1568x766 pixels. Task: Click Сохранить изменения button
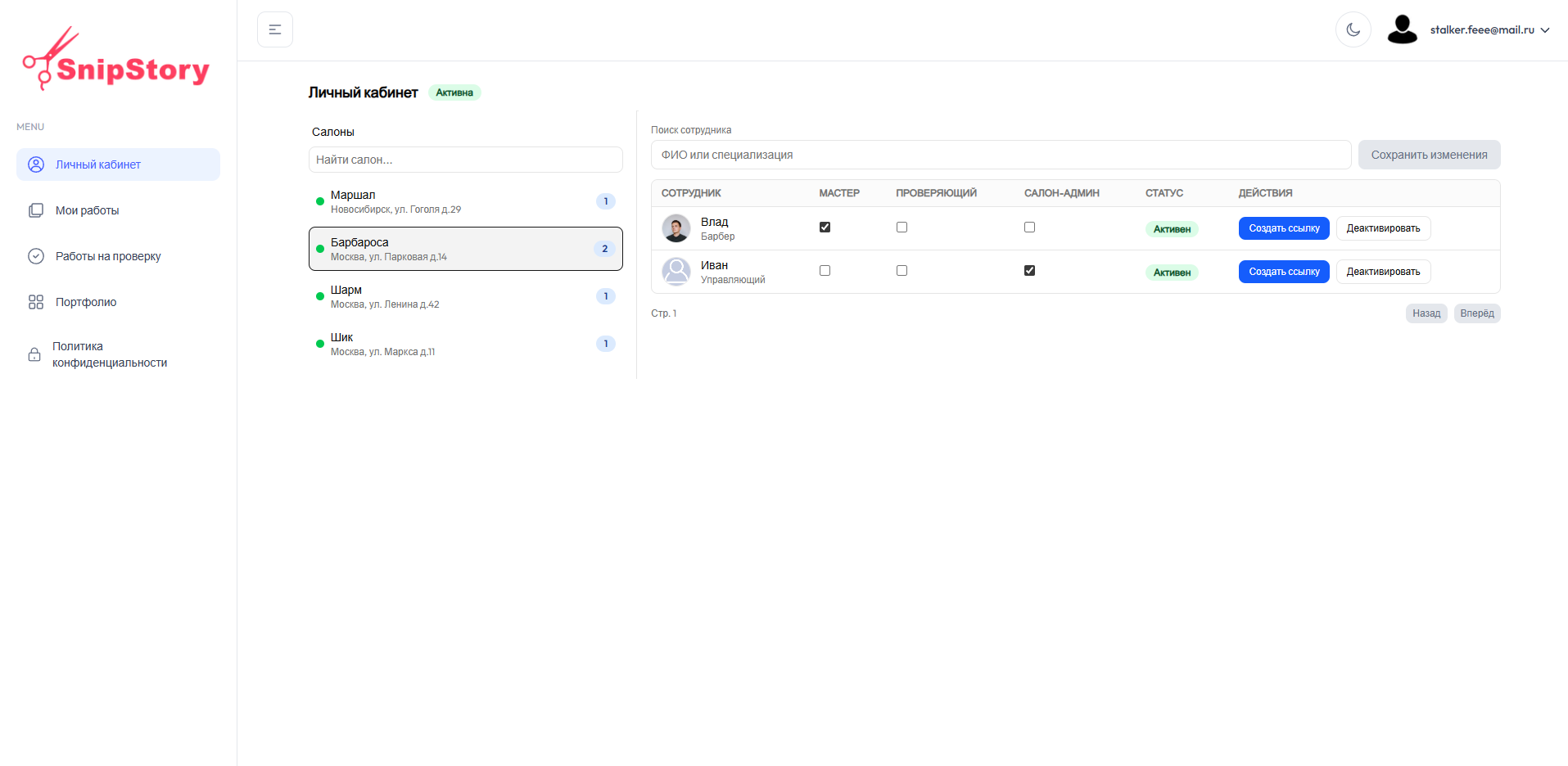click(1429, 155)
